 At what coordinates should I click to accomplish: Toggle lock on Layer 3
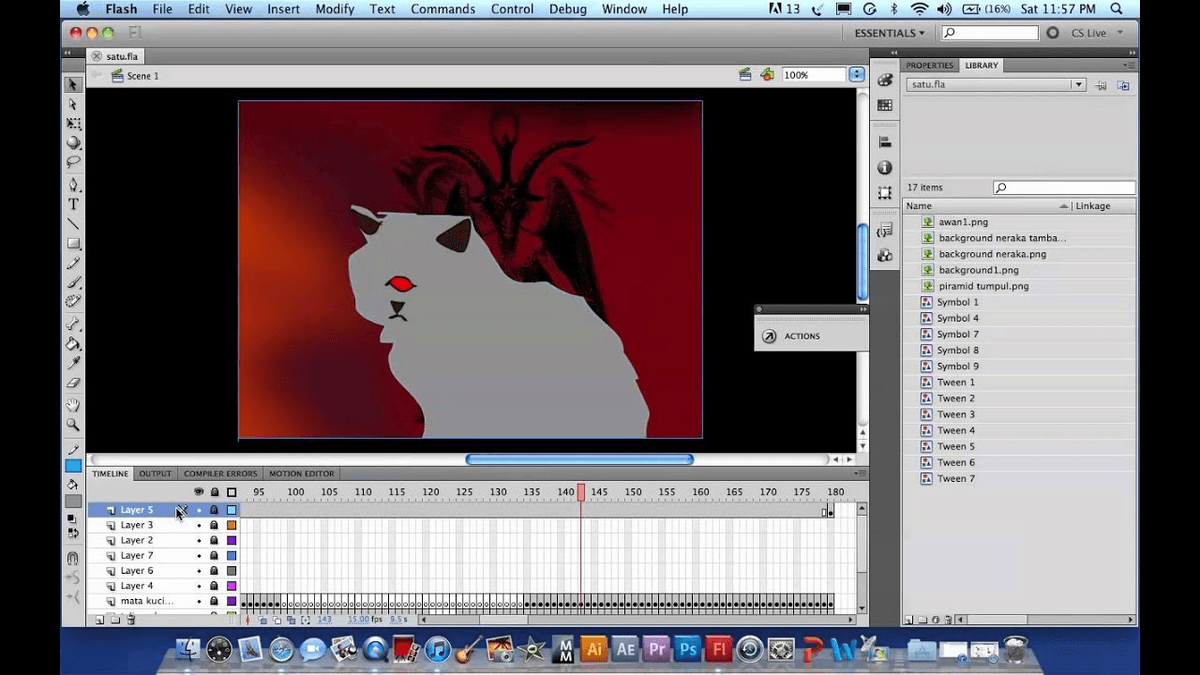(214, 525)
